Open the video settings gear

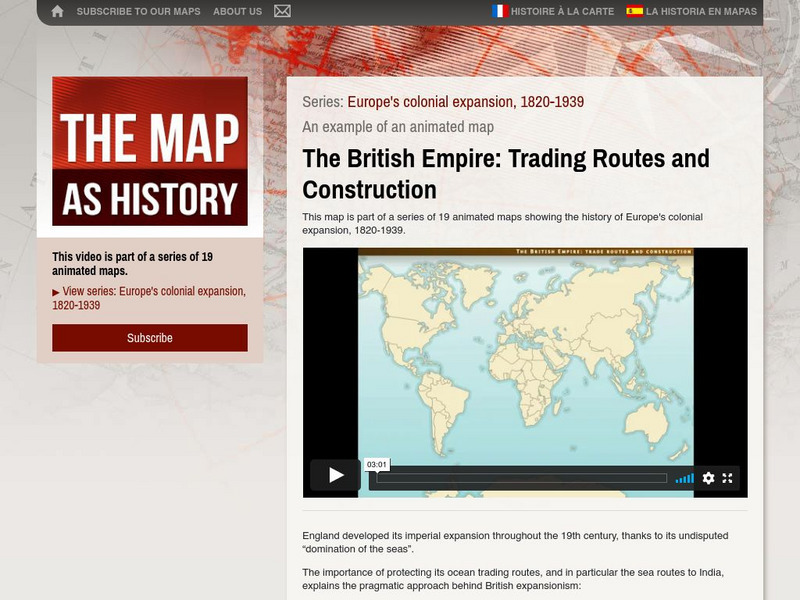pyautogui.click(x=708, y=478)
